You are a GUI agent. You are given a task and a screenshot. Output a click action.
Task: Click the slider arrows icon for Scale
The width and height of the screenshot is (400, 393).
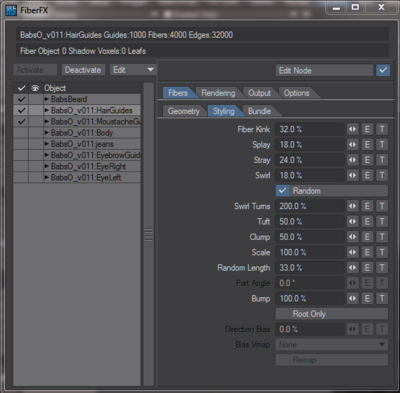[352, 252]
